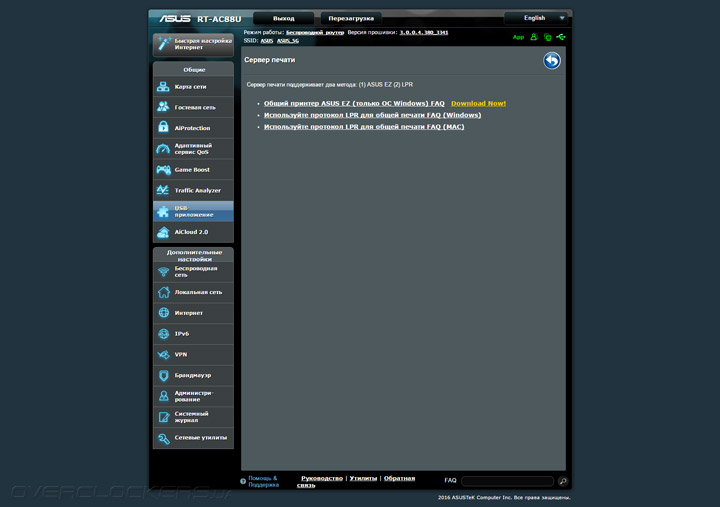This screenshot has width=720, height=507.
Task: Select Traffic Analyzer in the sidebar
Action: (x=193, y=190)
